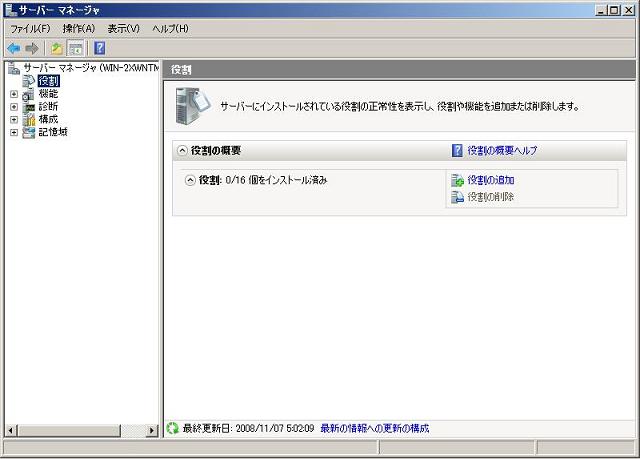Expand the 診断 tree node
This screenshot has height=459, width=640.
[14, 107]
